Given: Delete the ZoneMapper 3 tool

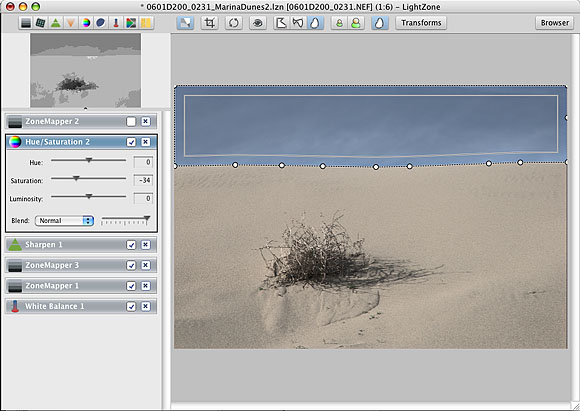Looking at the screenshot, I should pos(146,265).
